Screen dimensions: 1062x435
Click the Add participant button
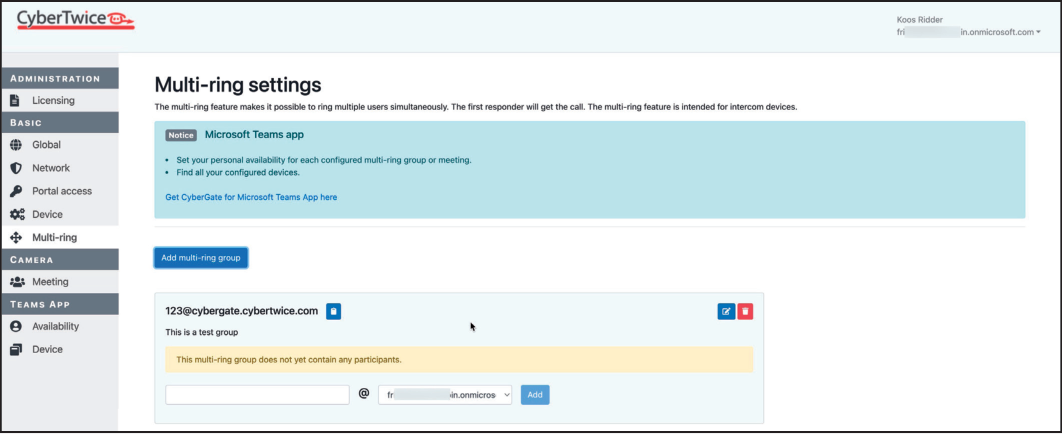[535, 395]
